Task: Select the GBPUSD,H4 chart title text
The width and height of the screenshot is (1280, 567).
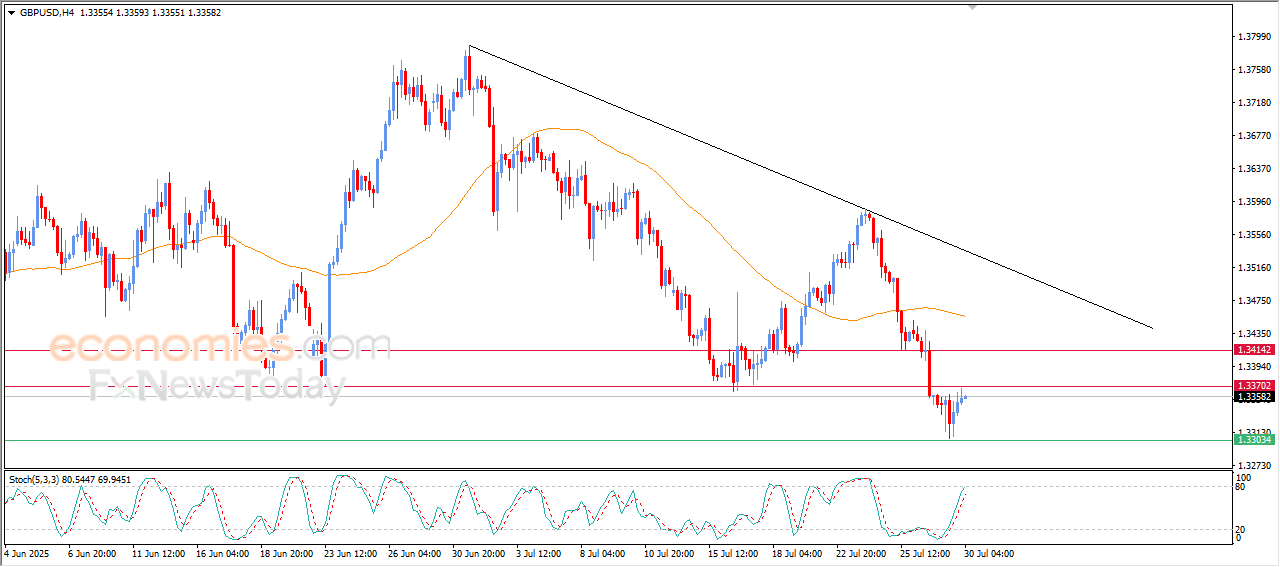Action: pos(46,13)
